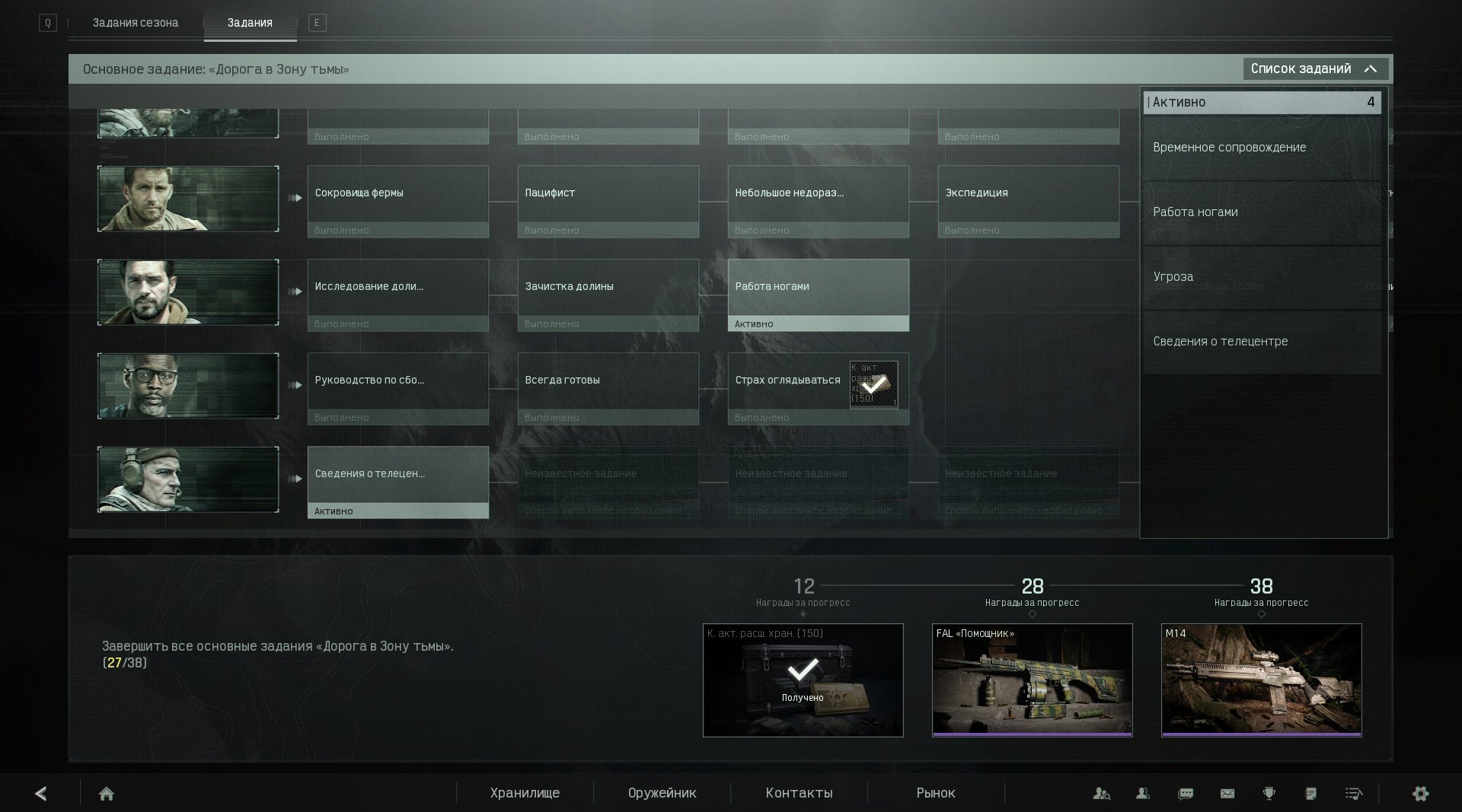Collapse the «Список заданий» dropdown

tap(1316, 69)
